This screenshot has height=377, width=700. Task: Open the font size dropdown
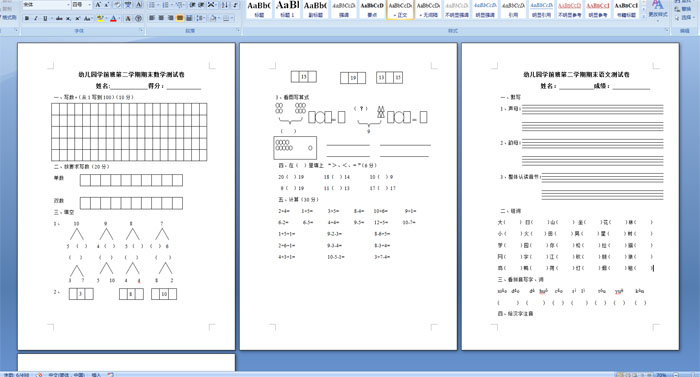pos(89,5)
